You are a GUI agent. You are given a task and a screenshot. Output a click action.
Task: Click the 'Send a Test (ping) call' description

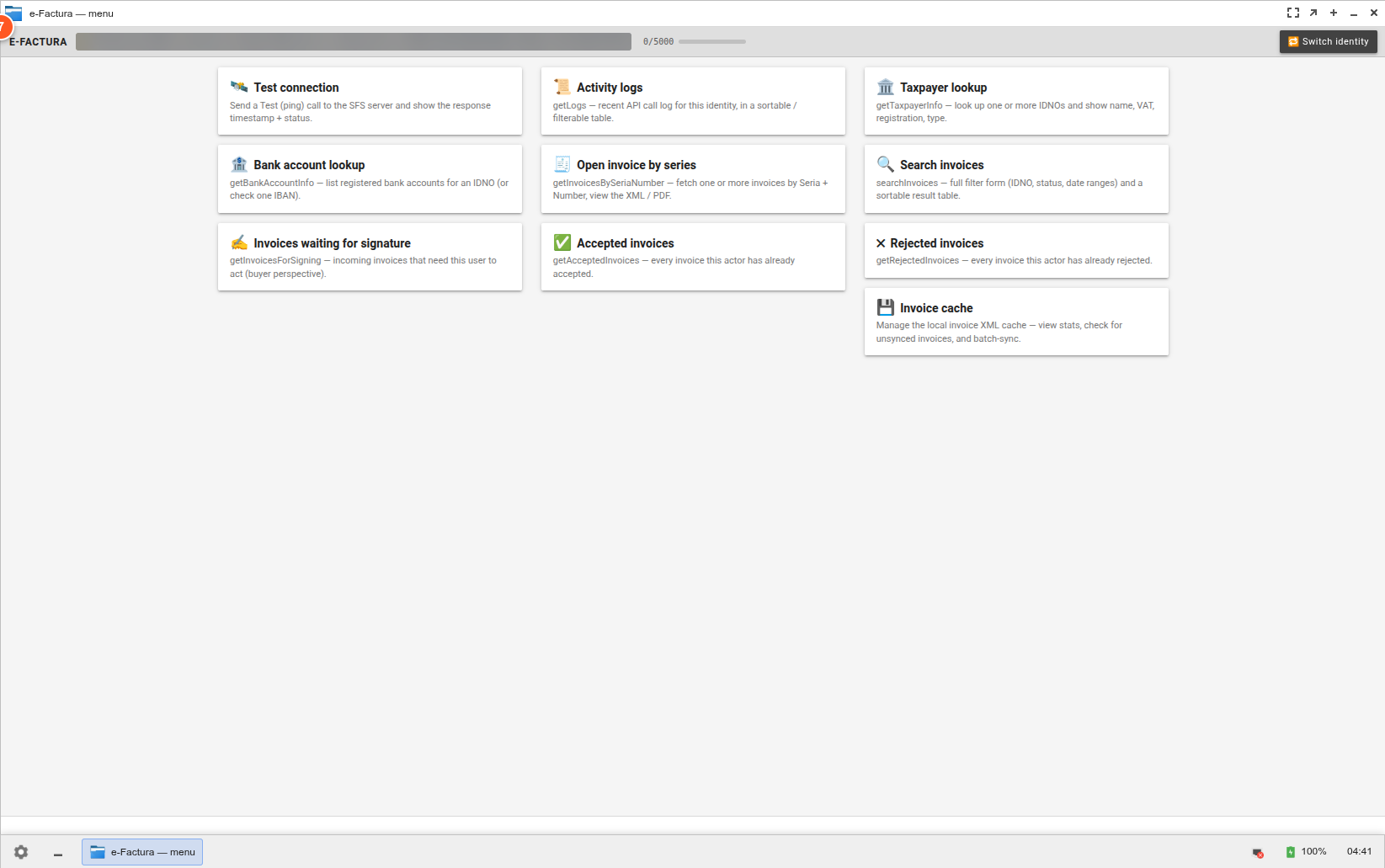(x=360, y=112)
